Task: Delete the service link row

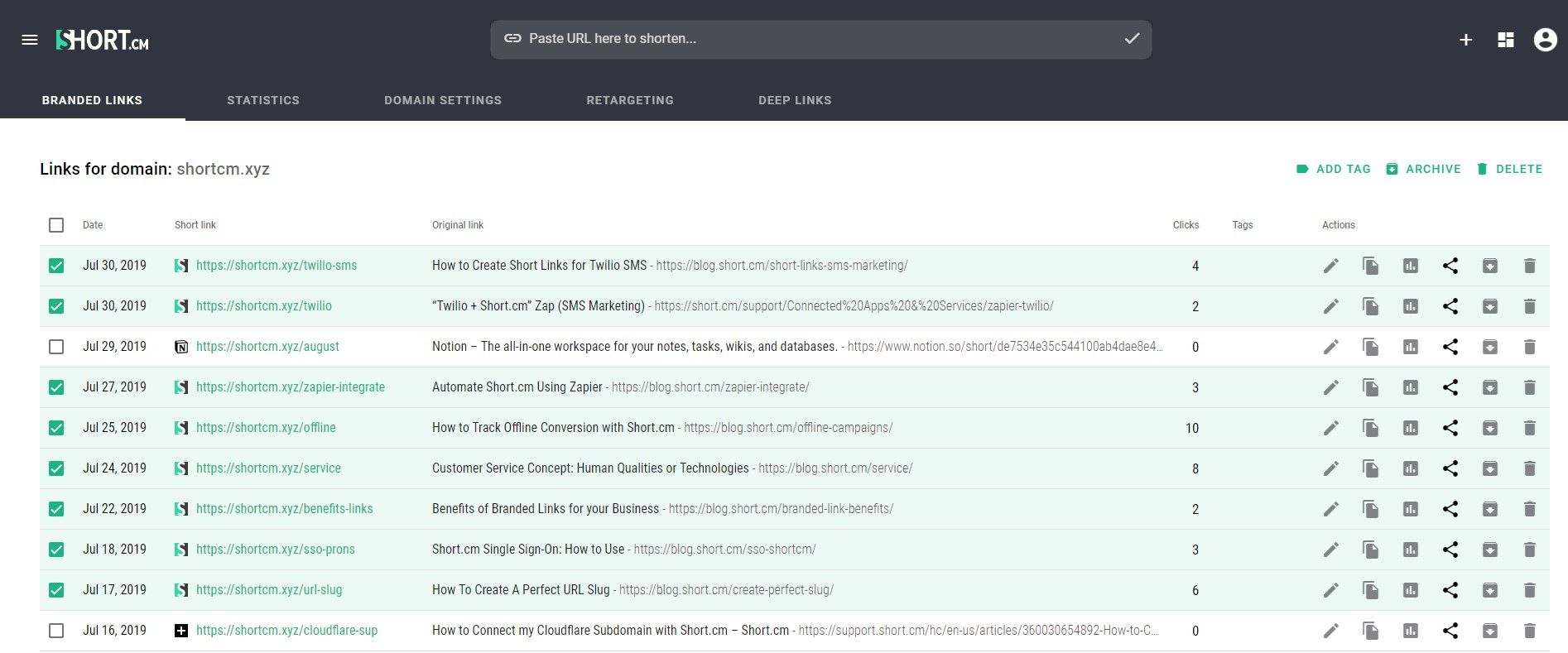Action: click(1529, 468)
